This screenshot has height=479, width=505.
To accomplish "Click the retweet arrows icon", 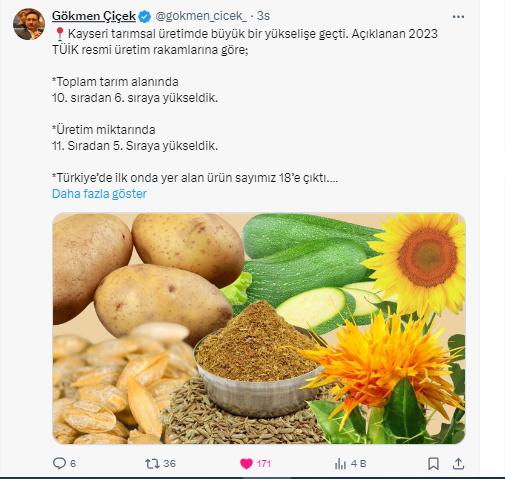I will [152, 464].
